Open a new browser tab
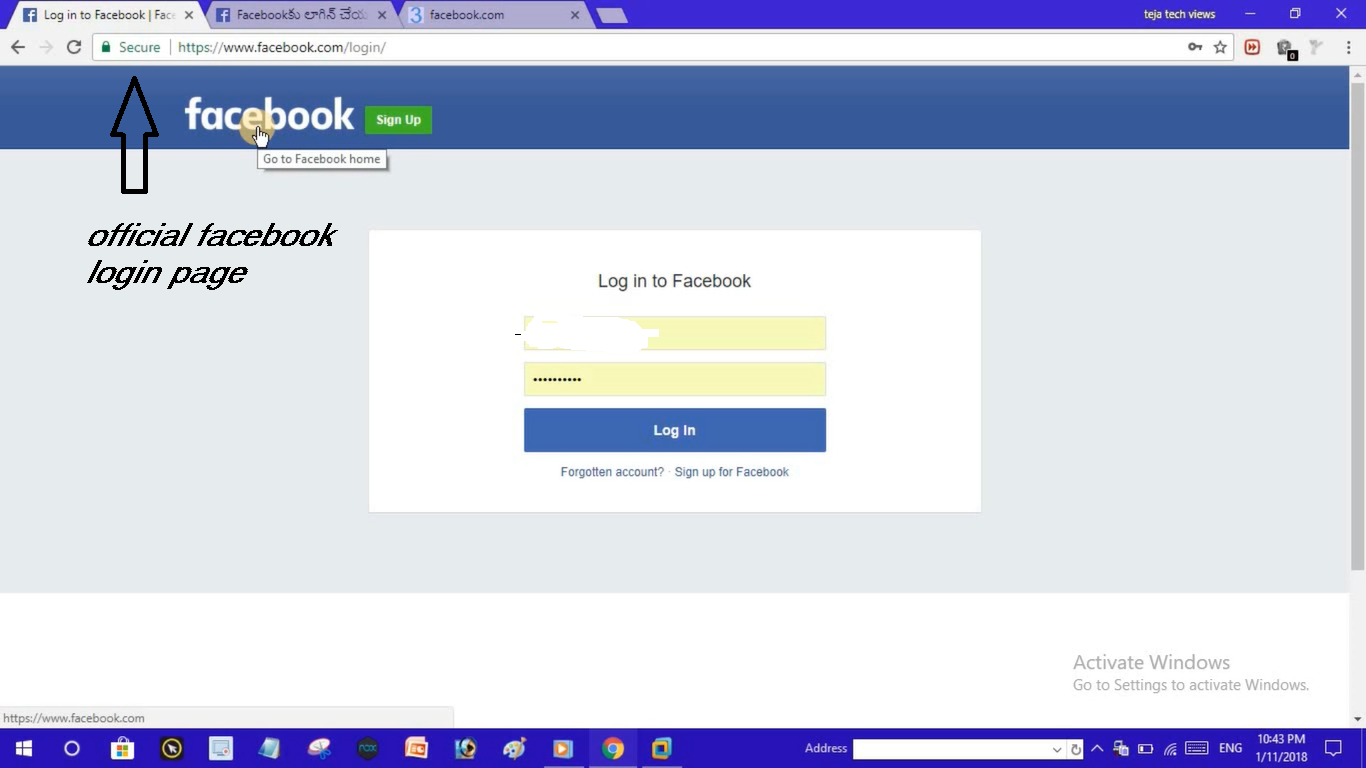Viewport: 1366px width, 768px height. tap(611, 15)
